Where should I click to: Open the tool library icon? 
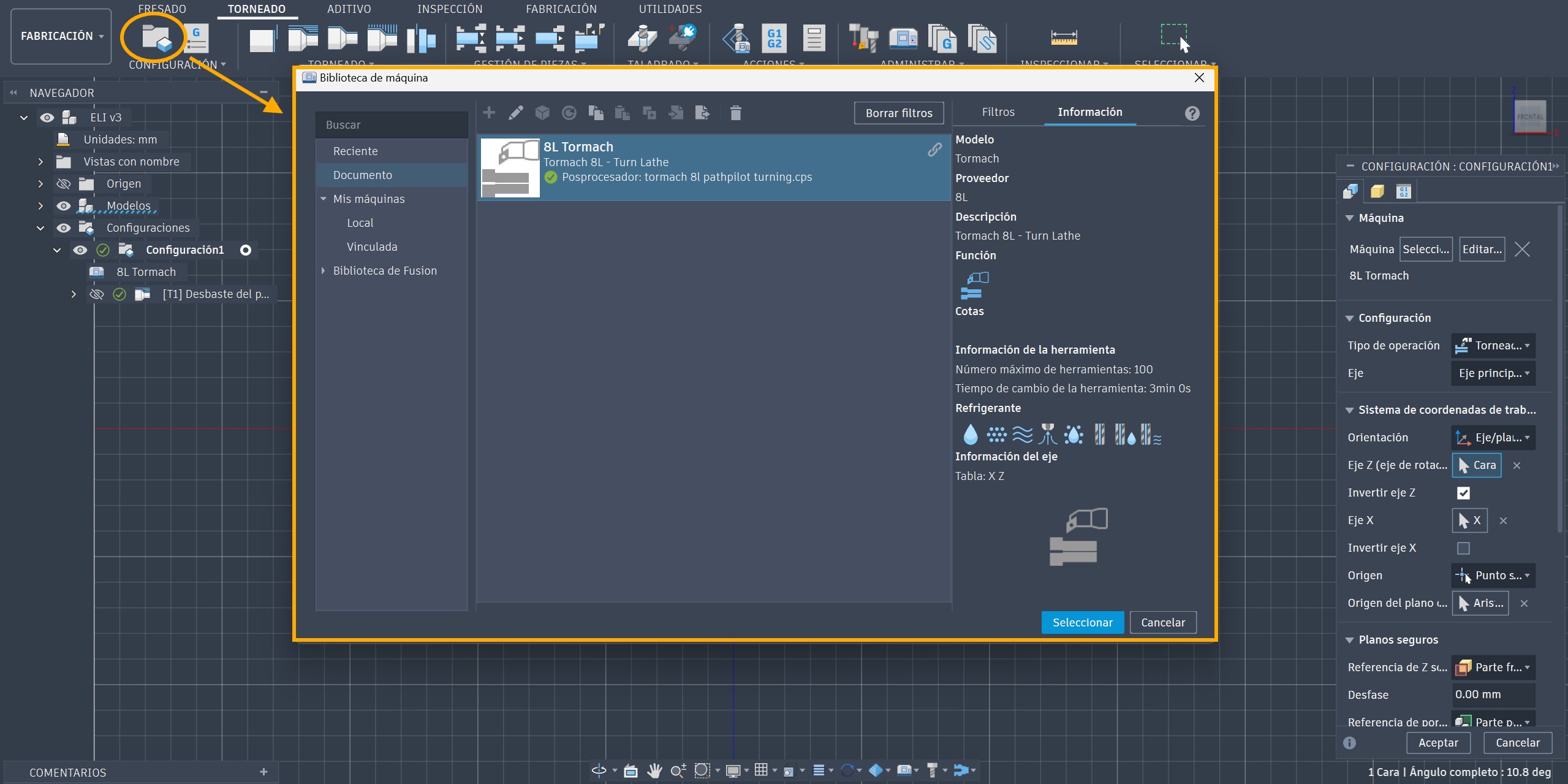tap(864, 38)
